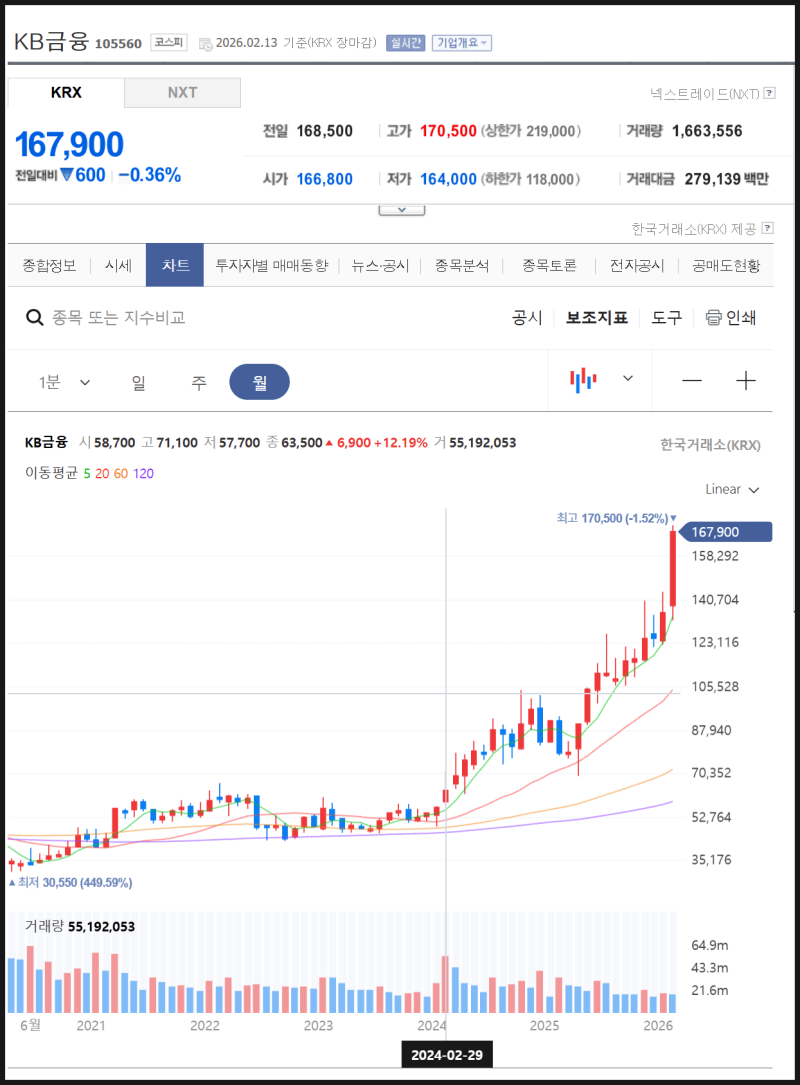The height and width of the screenshot is (1085, 800).
Task: Open the 보조지표 indicators menu
Action: click(597, 318)
